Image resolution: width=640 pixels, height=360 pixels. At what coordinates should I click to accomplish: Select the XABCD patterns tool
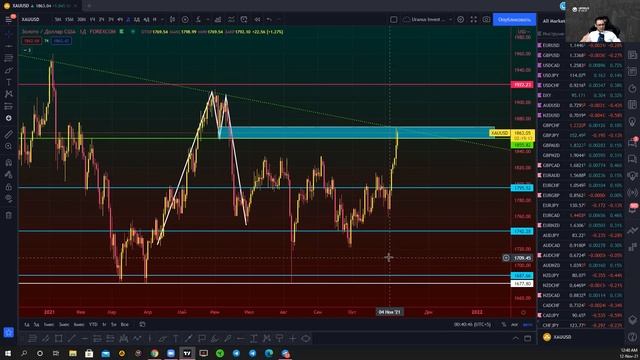9,94
